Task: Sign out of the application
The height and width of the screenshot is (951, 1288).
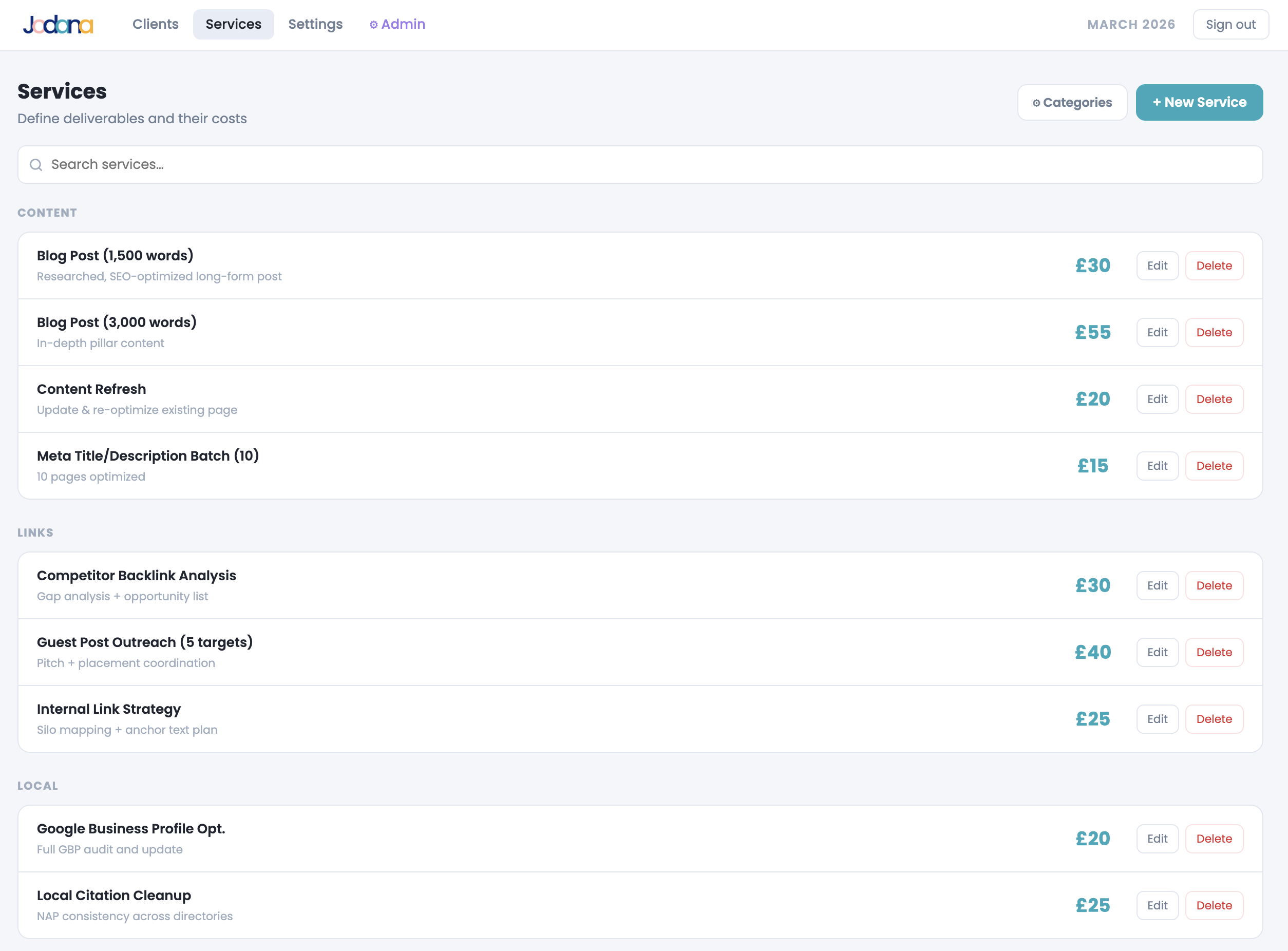Action: (1230, 24)
